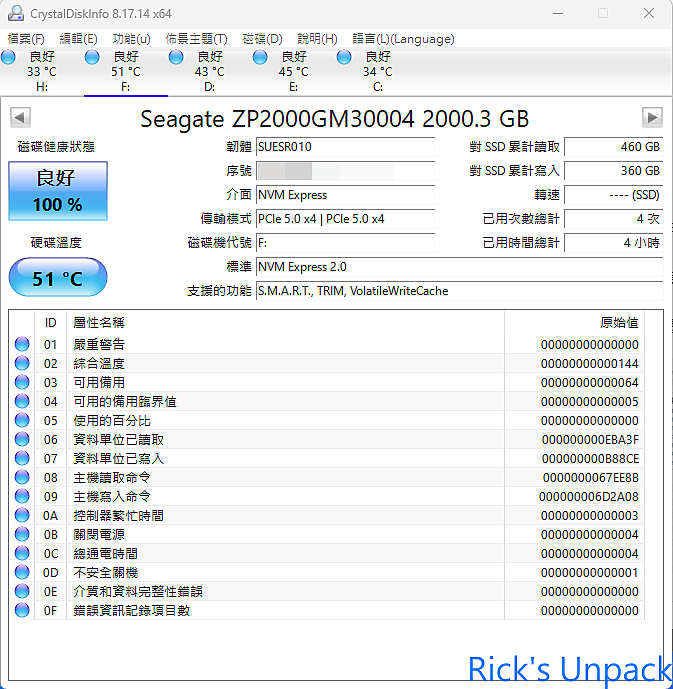Click total host reads value 460 GB

pos(614,147)
